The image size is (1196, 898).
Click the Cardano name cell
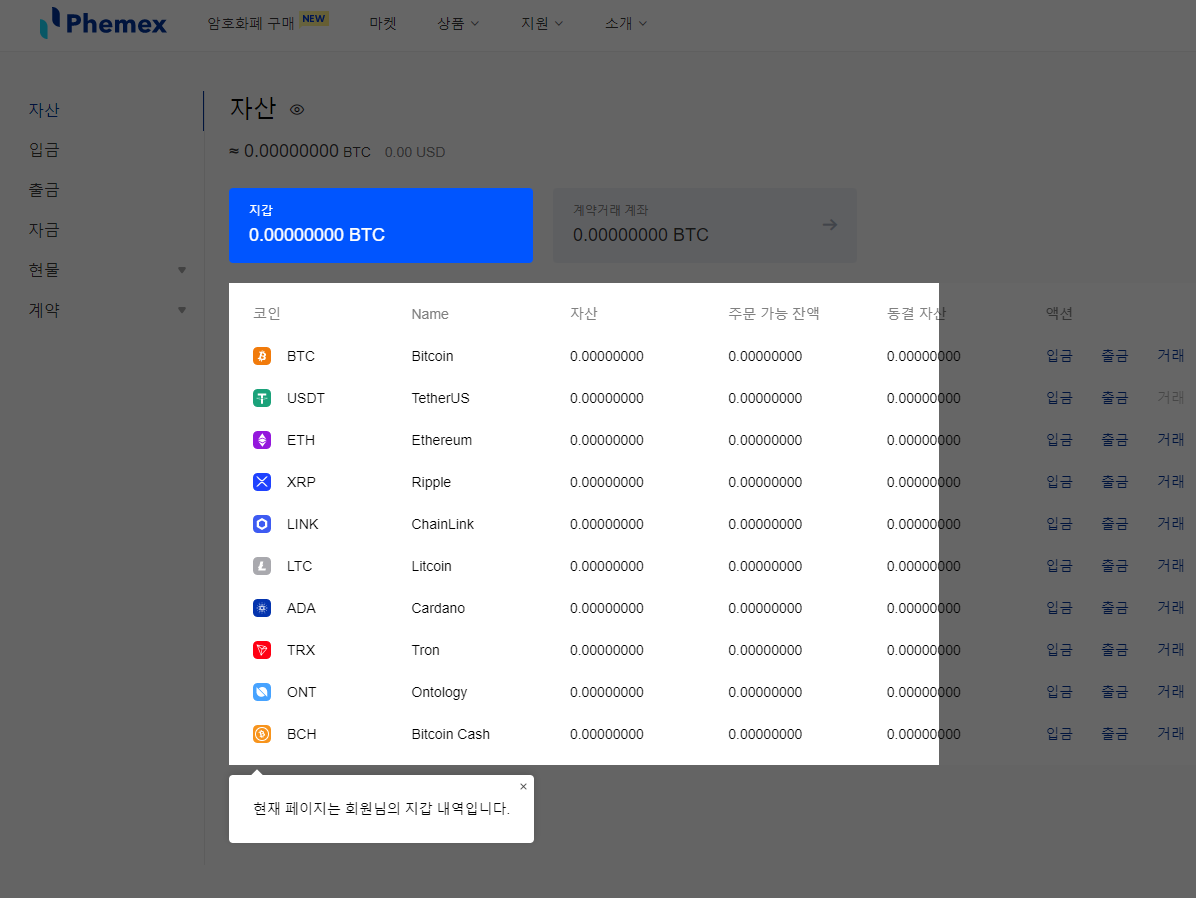point(439,608)
